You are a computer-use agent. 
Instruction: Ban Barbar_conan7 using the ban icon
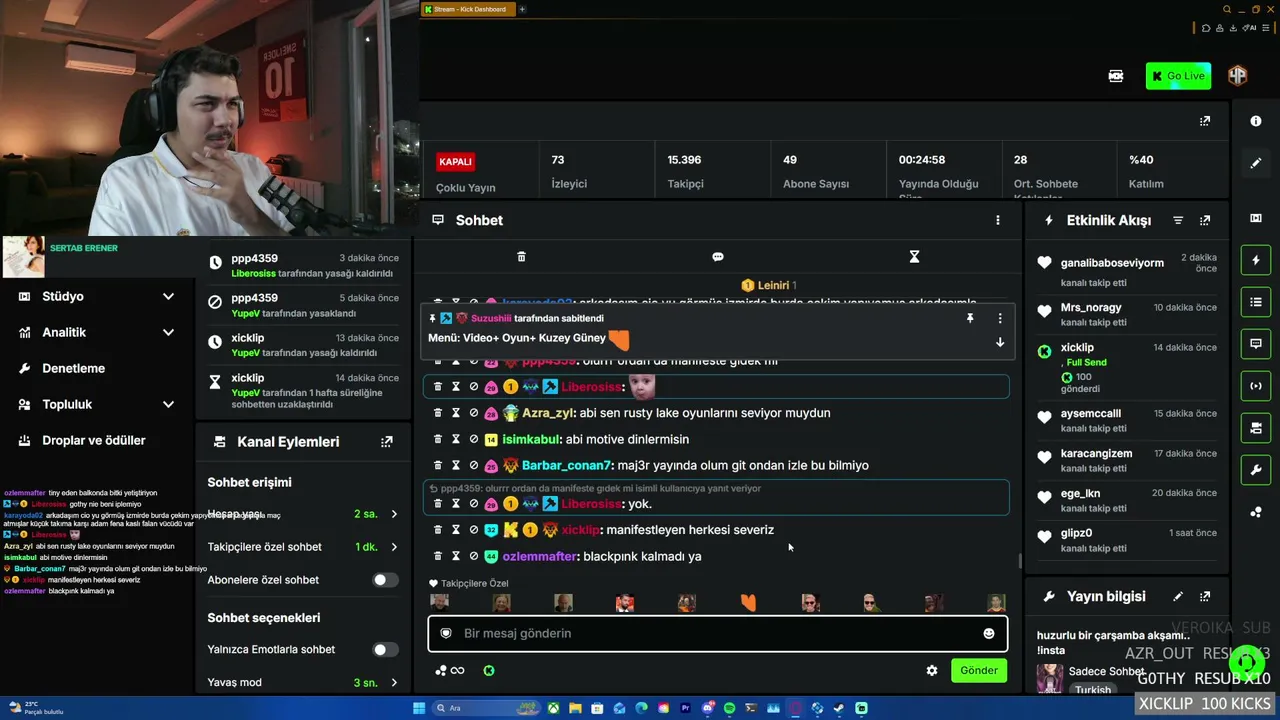(x=474, y=465)
